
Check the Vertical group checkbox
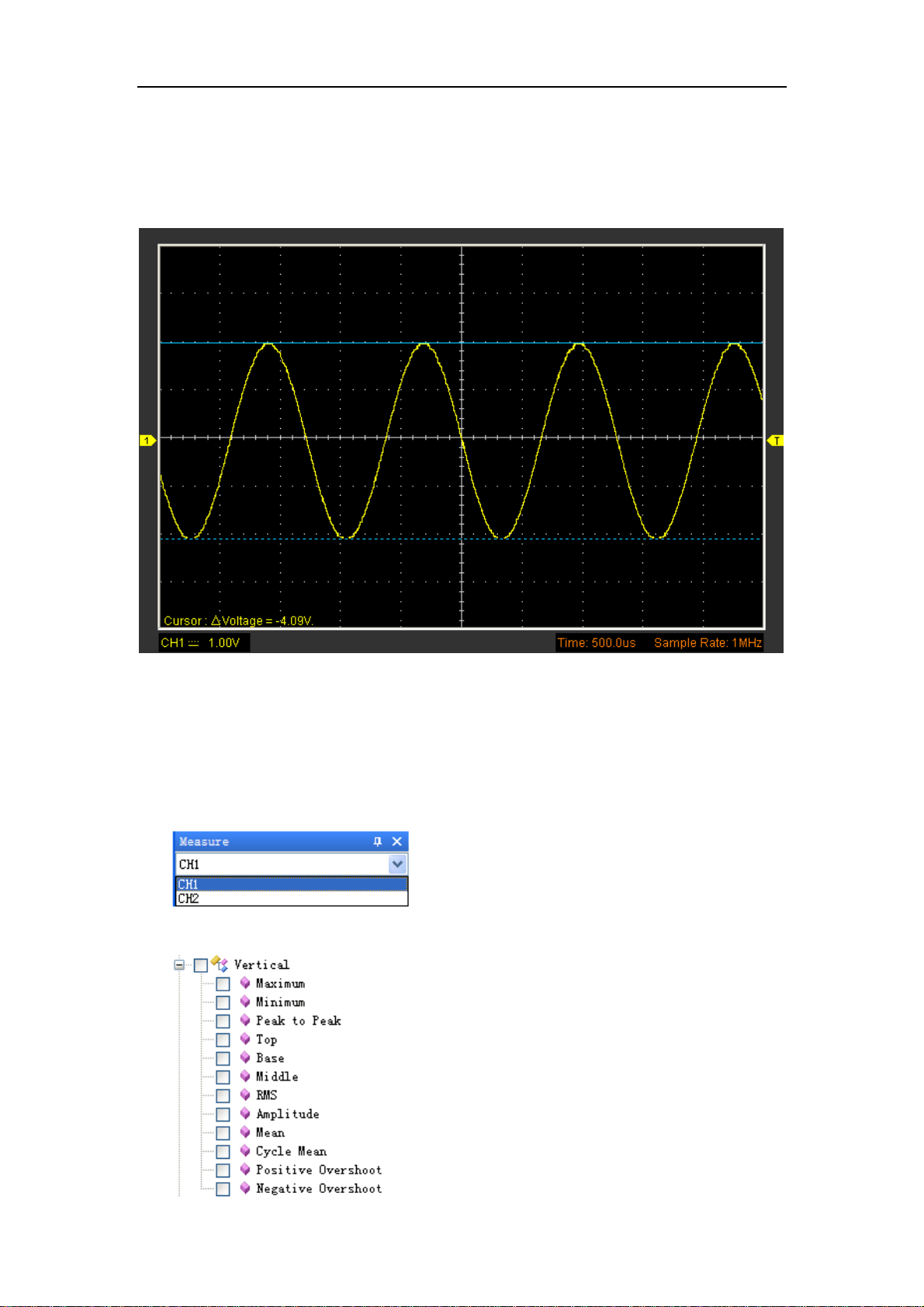(201, 966)
